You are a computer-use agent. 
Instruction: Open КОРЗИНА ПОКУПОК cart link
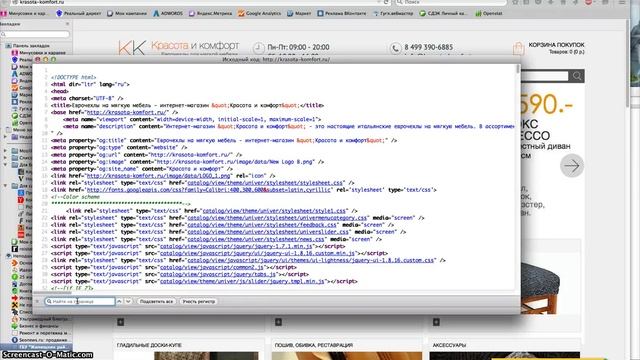tap(556, 45)
